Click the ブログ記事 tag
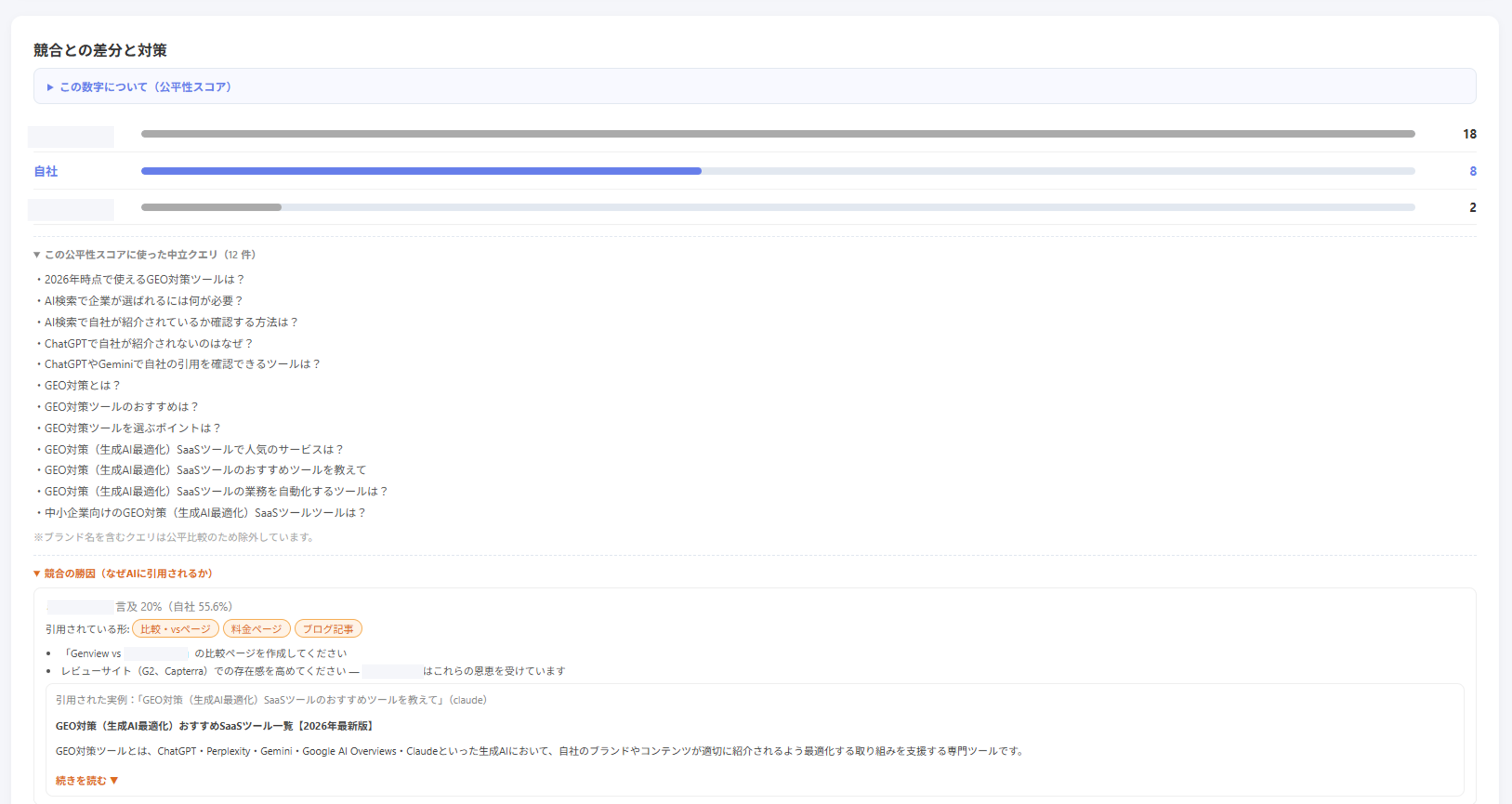 [x=328, y=629]
